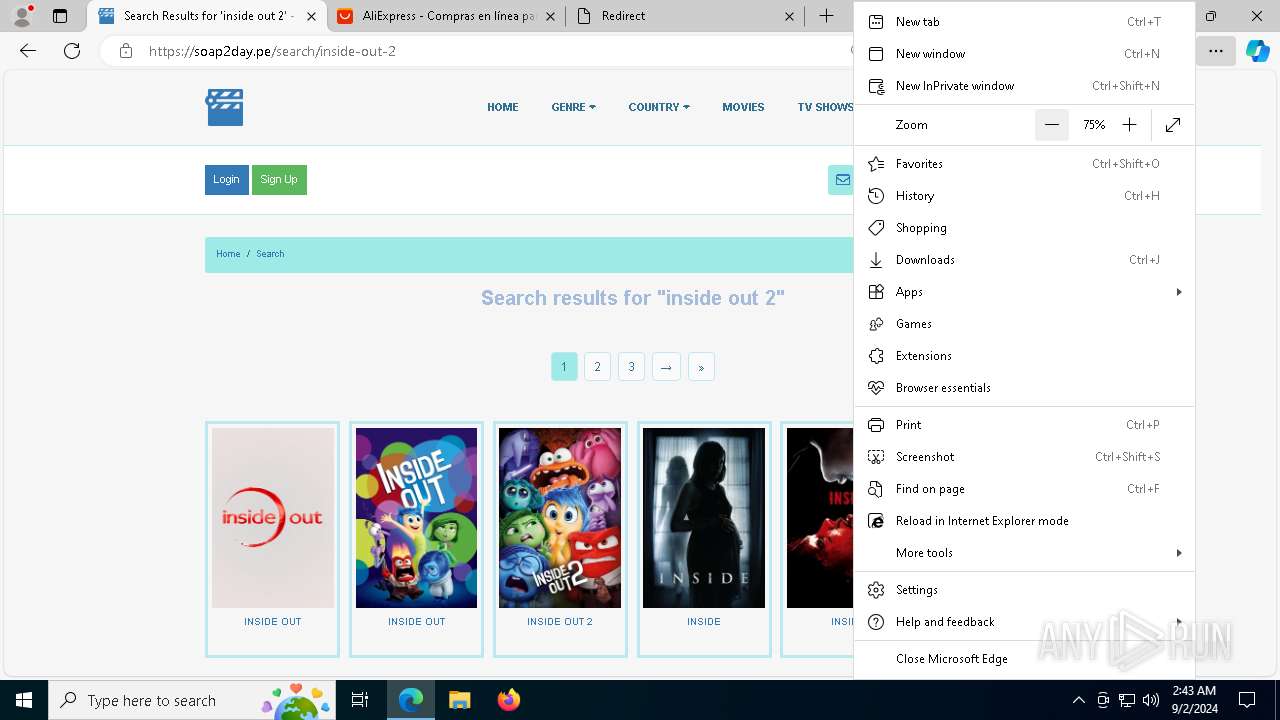Choose Find on page
This screenshot has width=1280, height=720.
point(1024,489)
